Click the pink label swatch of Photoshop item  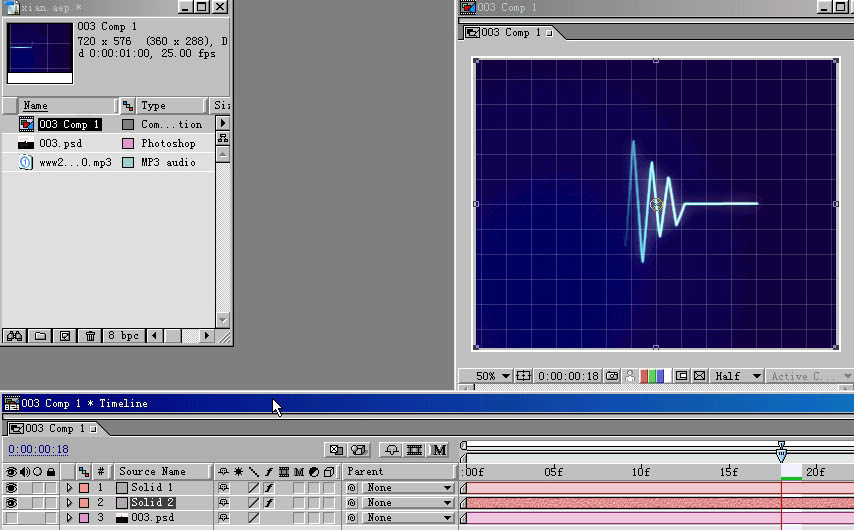[x=128, y=143]
